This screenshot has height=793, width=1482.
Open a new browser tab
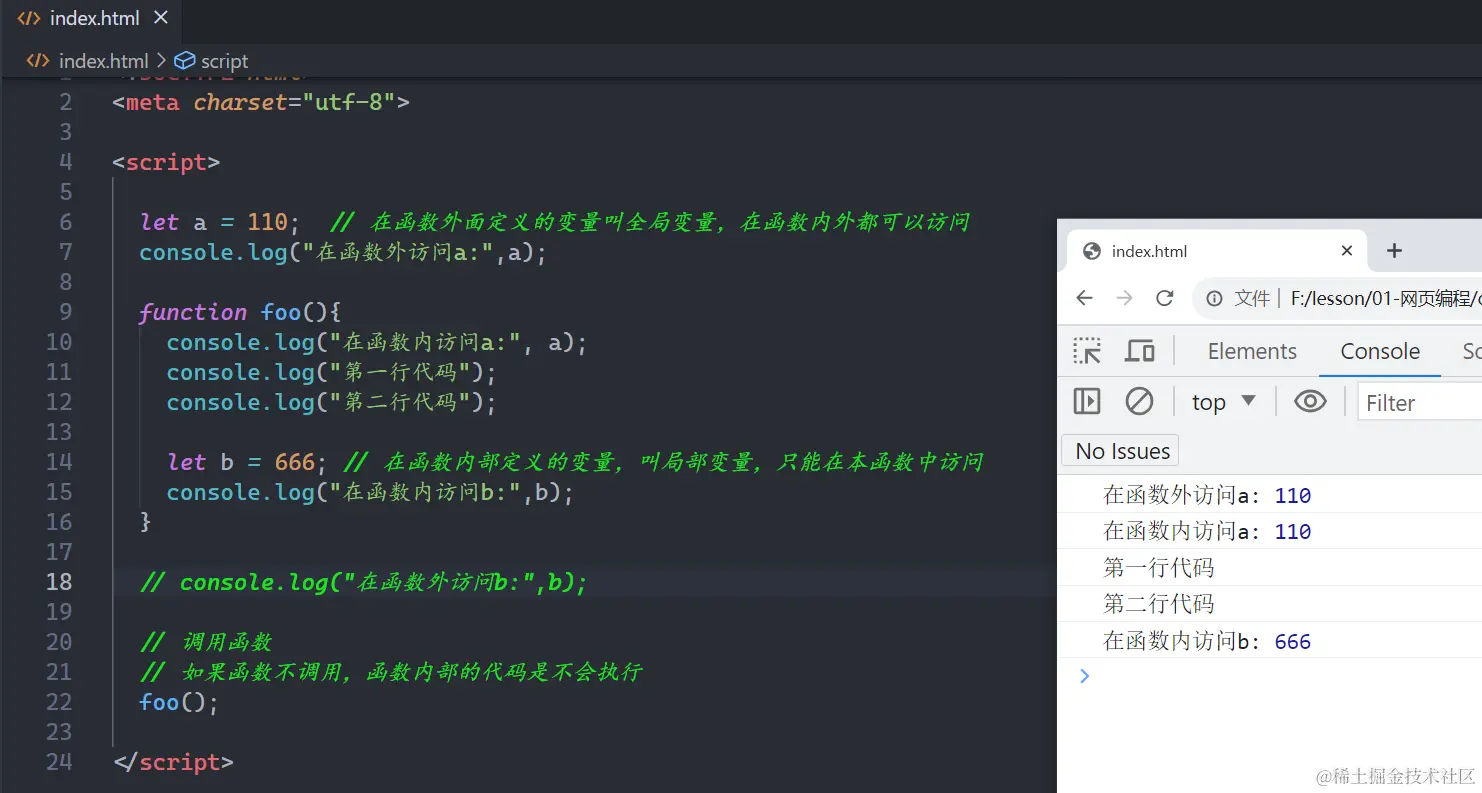1395,251
